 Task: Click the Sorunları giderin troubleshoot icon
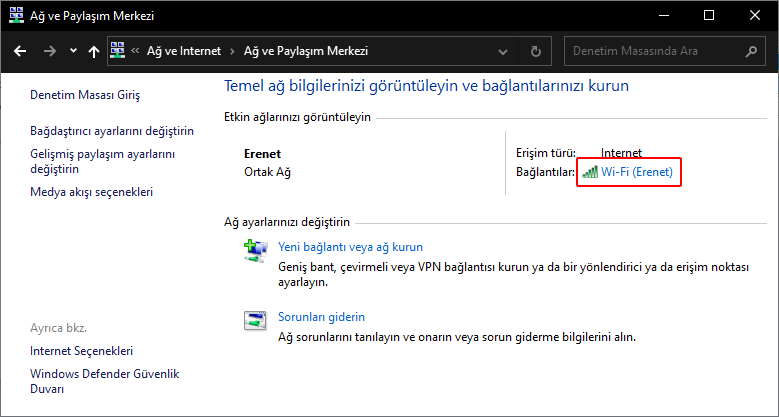click(255, 321)
